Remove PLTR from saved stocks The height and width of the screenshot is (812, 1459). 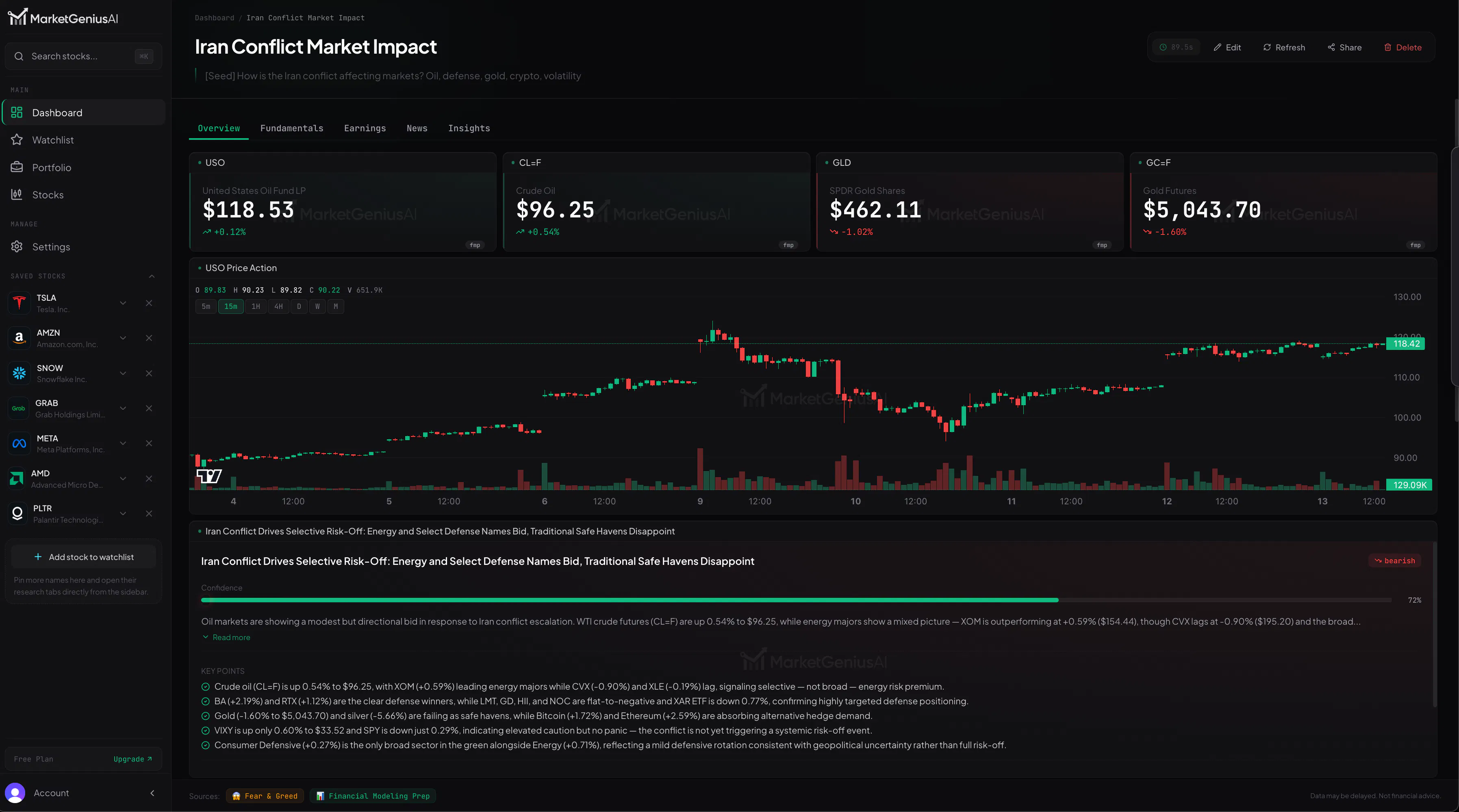coord(149,514)
